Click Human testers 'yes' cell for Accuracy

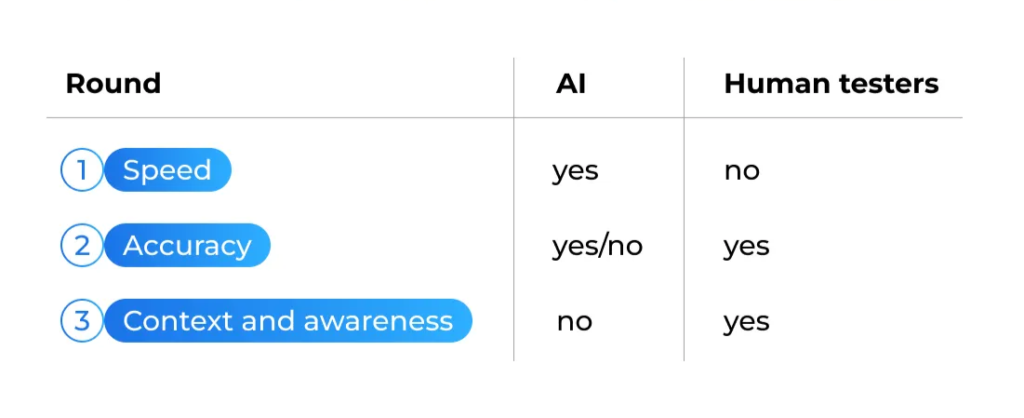coord(746,246)
